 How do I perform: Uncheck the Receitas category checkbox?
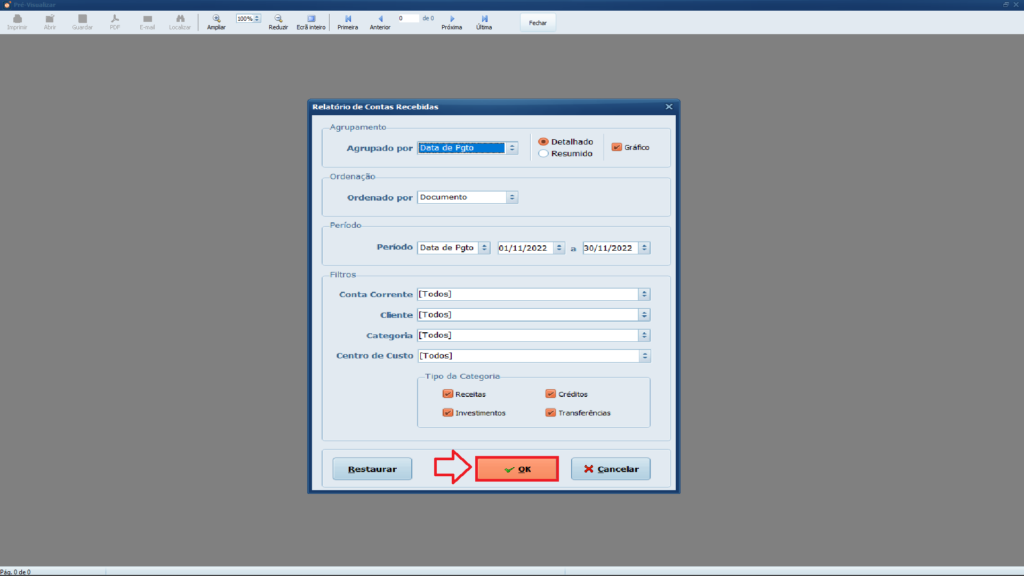coord(448,394)
